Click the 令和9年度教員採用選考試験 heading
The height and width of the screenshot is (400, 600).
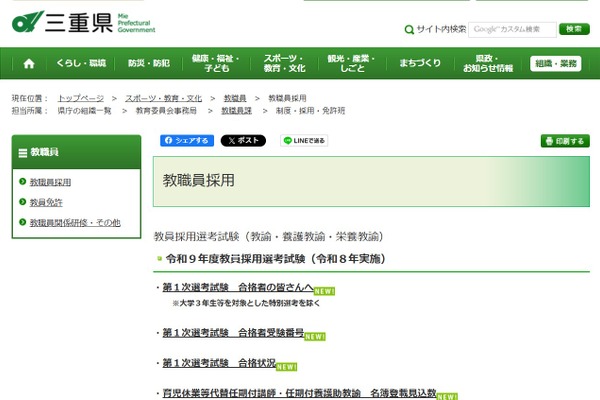[x=275, y=259]
